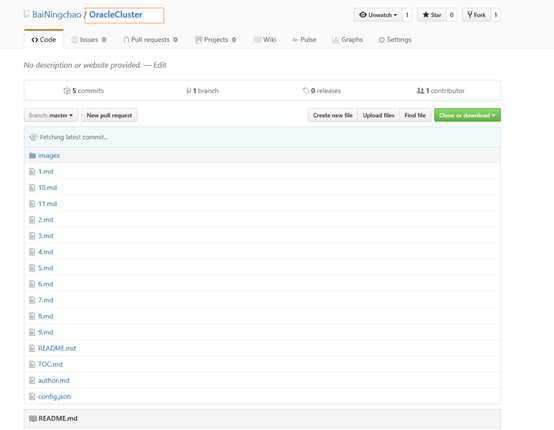Open the file TOC.md
Viewport: 554px width, 430px height.
(x=50, y=364)
